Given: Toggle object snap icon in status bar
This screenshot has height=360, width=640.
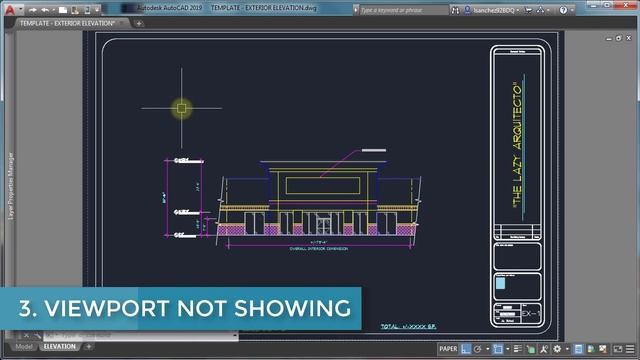Looking at the screenshot, I should click(498, 349).
